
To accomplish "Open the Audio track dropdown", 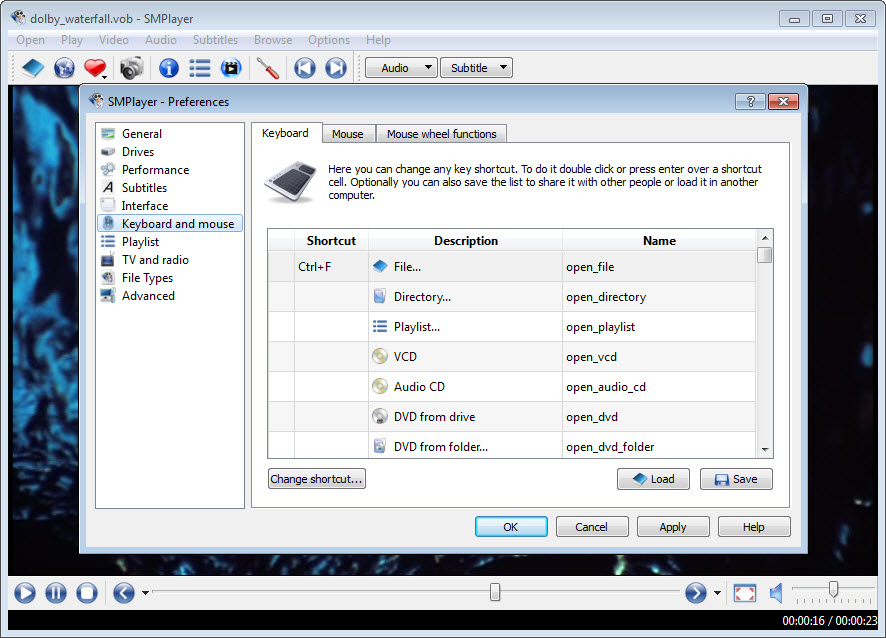I will coord(401,68).
